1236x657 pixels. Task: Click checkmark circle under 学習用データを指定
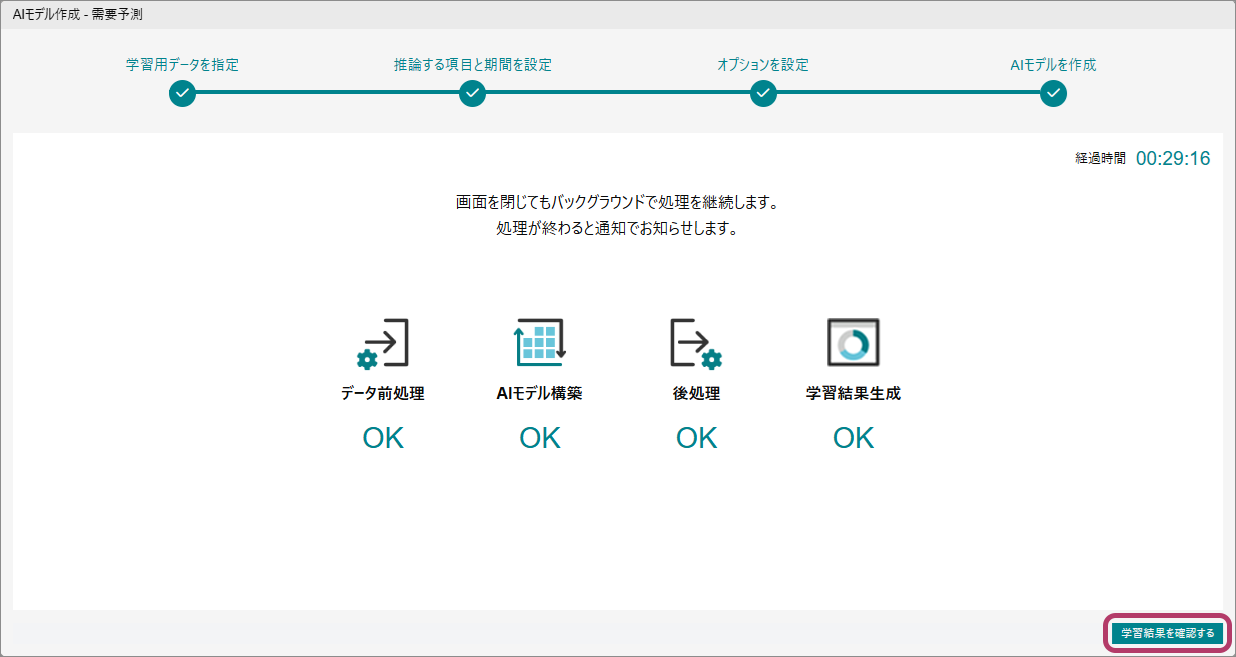182,93
